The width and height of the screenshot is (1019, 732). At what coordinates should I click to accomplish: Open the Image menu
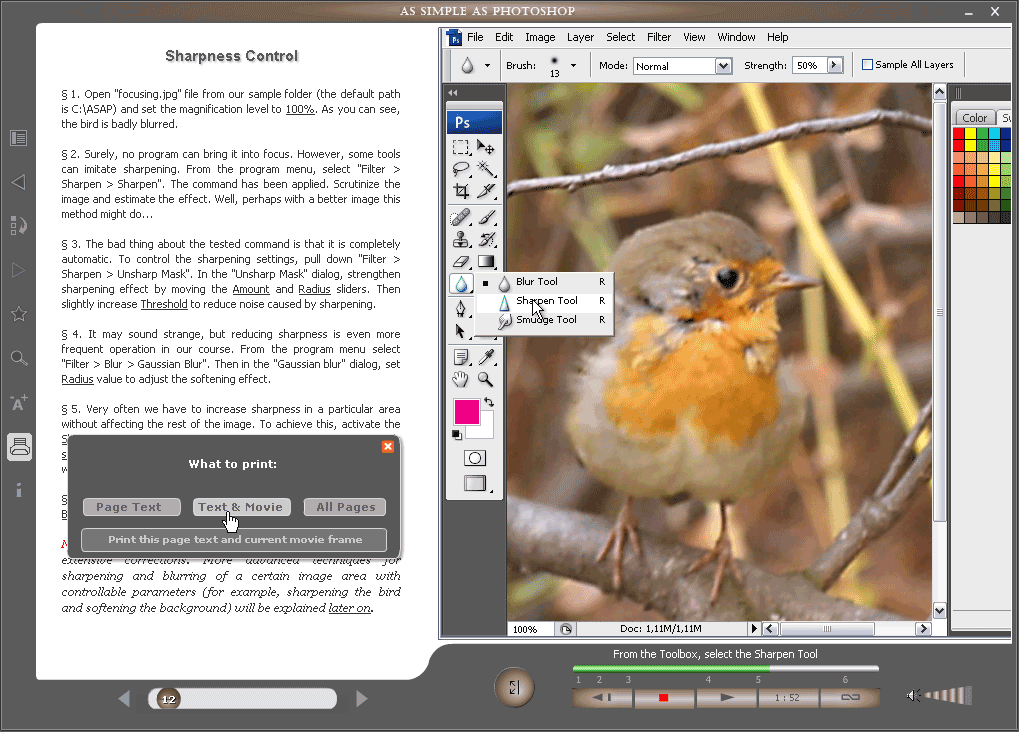coord(540,37)
